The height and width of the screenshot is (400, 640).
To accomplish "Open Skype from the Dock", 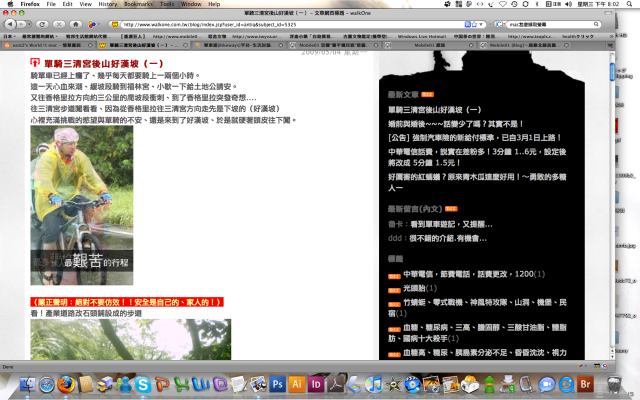I will pyautogui.click(x=143, y=384).
